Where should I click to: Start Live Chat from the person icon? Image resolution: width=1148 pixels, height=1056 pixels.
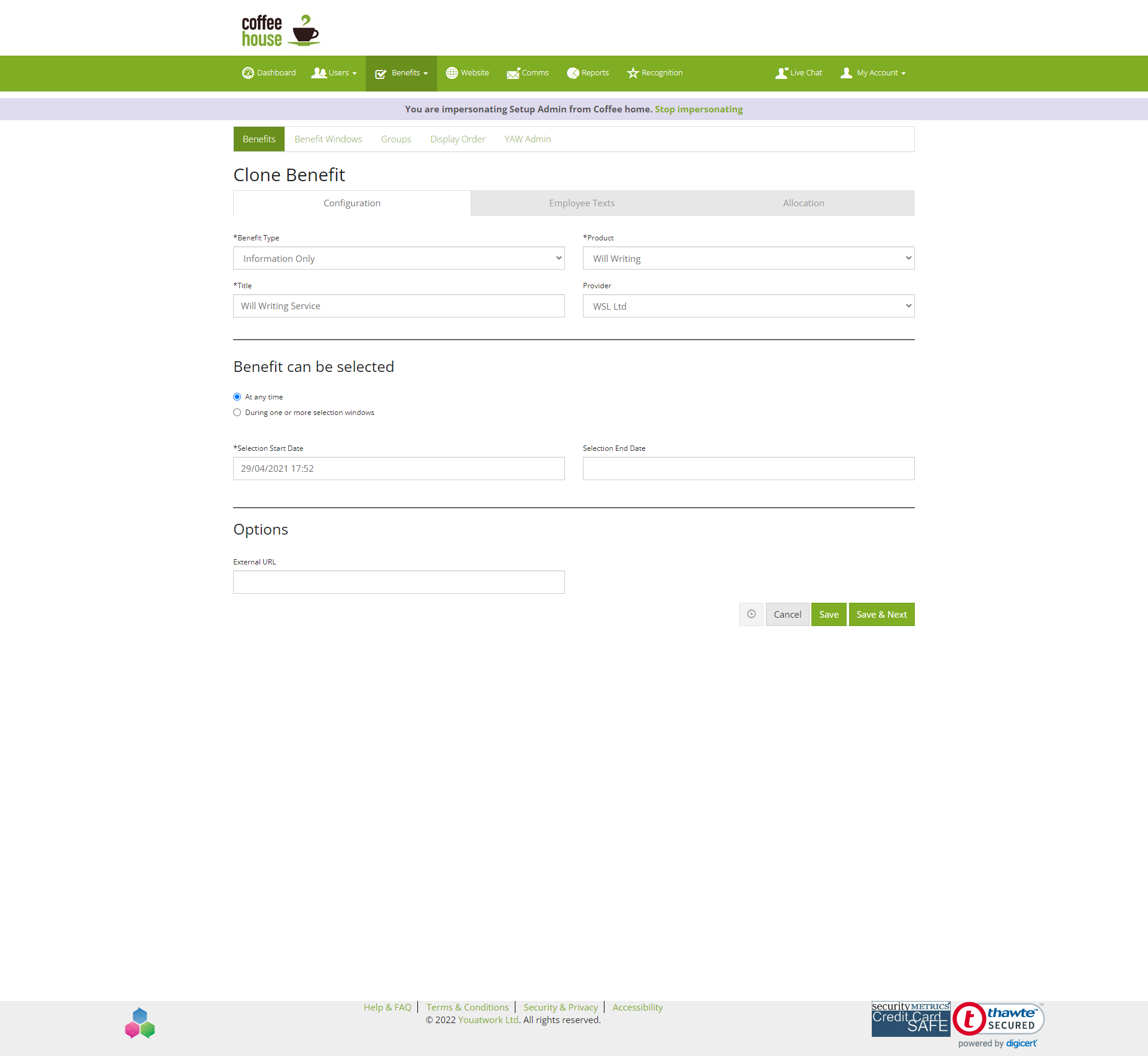781,73
